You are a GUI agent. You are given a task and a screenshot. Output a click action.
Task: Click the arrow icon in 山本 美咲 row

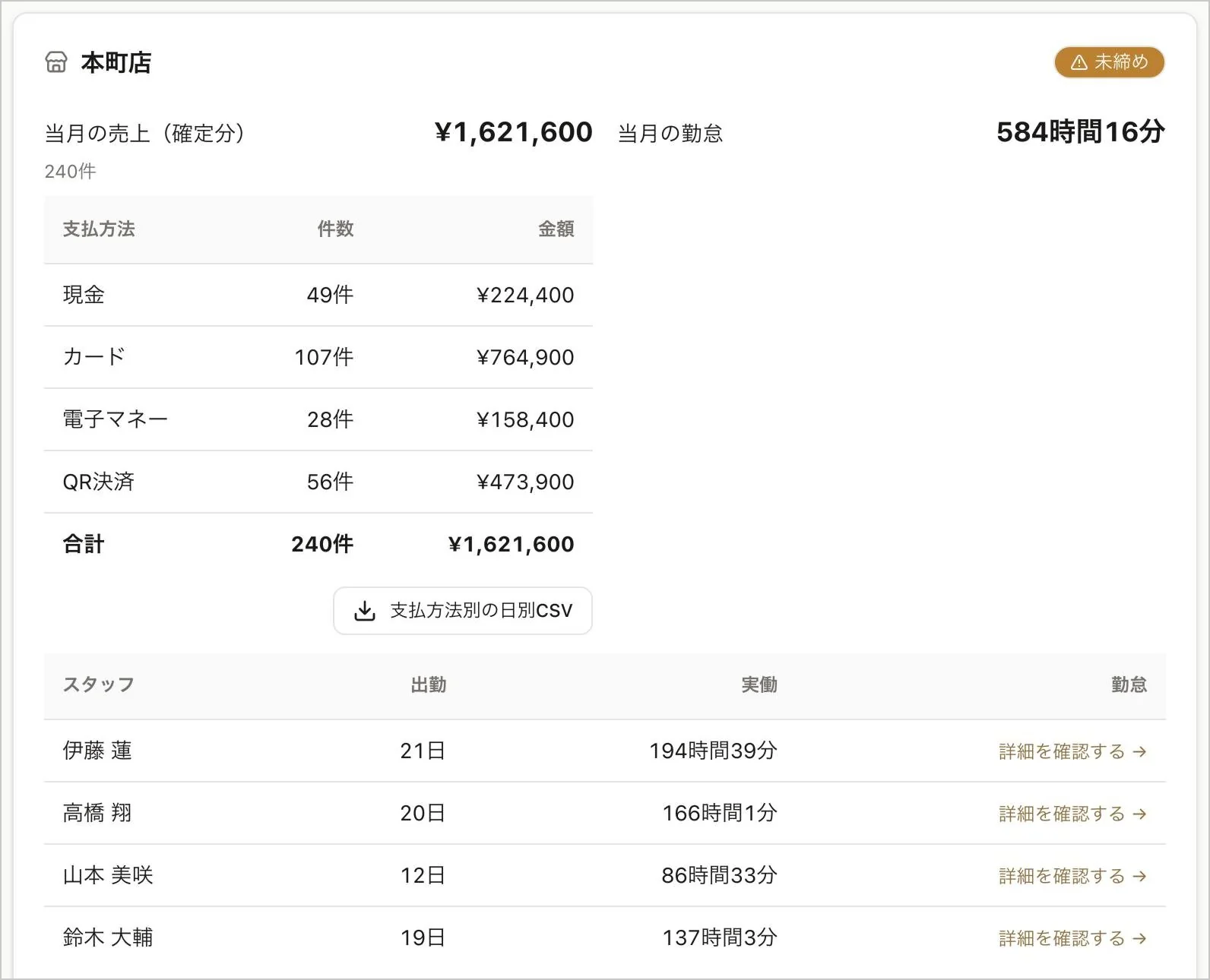pos(1139,877)
